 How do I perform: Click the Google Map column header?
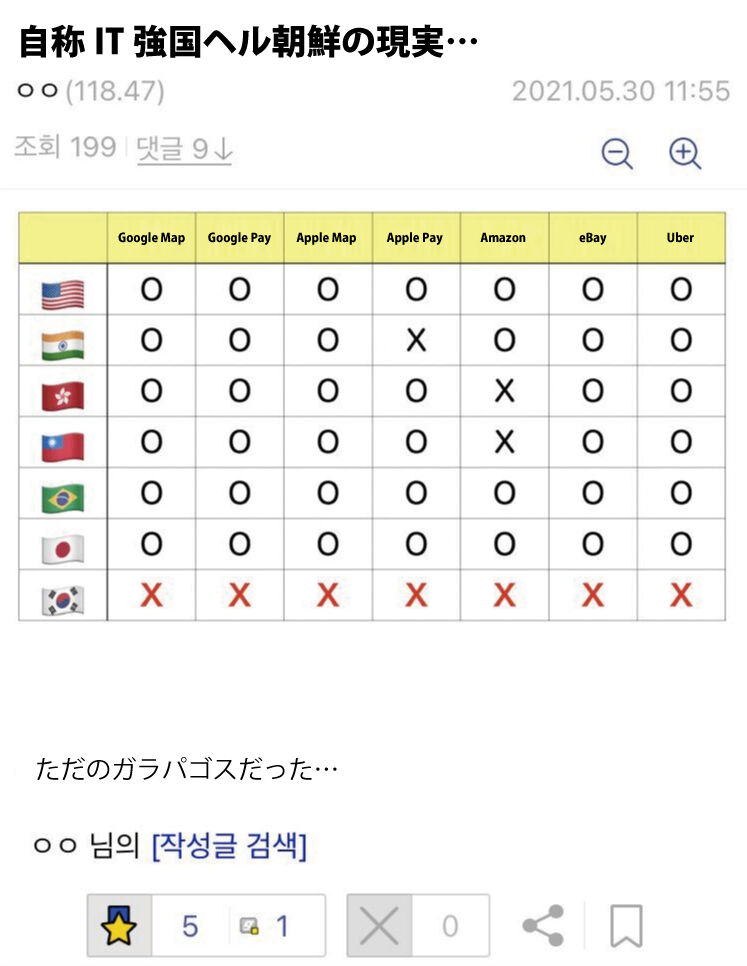[x=151, y=238]
